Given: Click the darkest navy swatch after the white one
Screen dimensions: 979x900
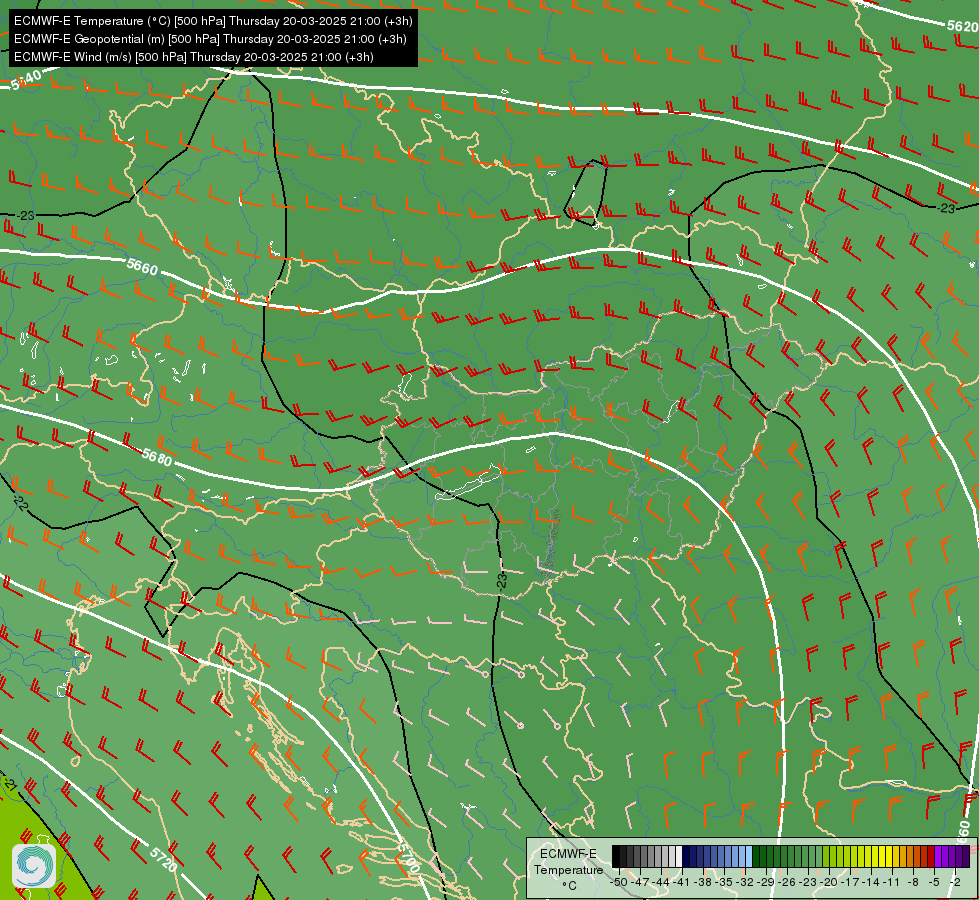Looking at the screenshot, I should coord(686,856).
